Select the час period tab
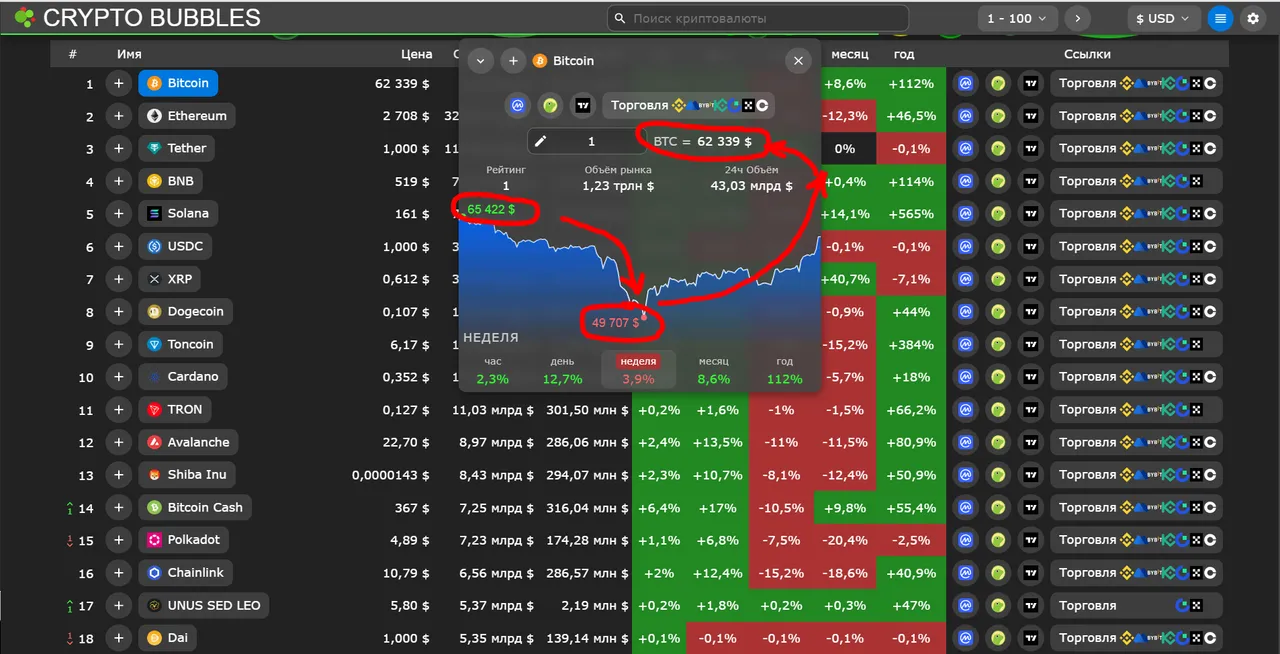1280x654 pixels. click(493, 370)
